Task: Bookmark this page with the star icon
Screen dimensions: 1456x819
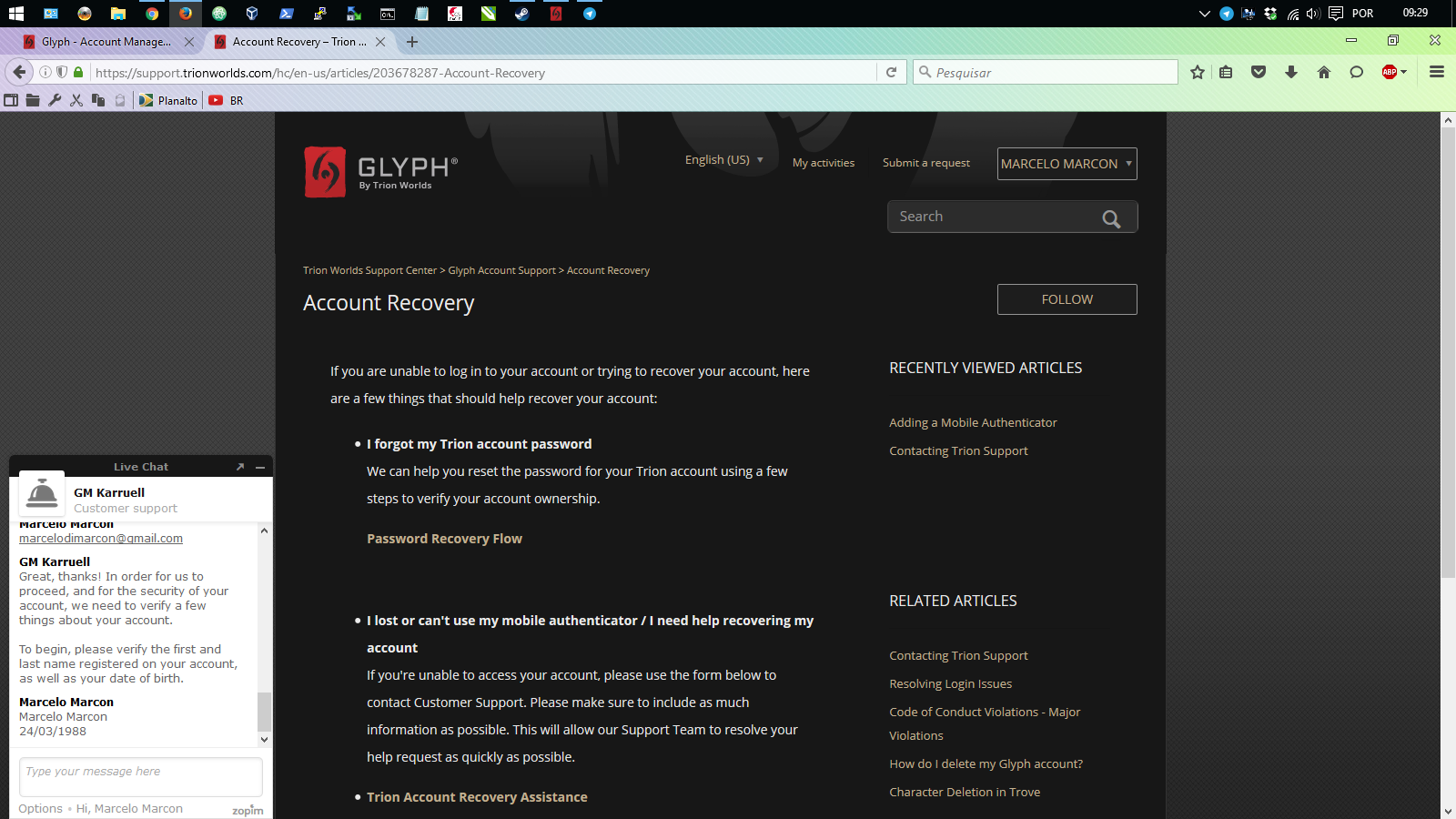Action: point(1198,72)
